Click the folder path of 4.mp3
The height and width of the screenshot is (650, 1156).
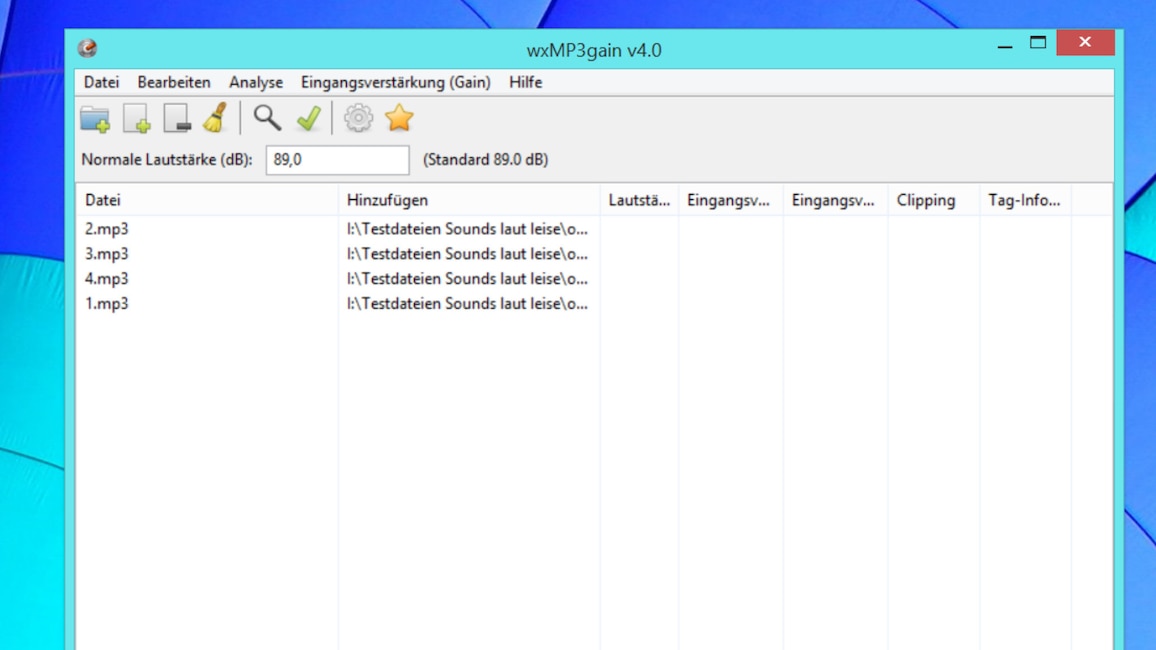coord(467,279)
